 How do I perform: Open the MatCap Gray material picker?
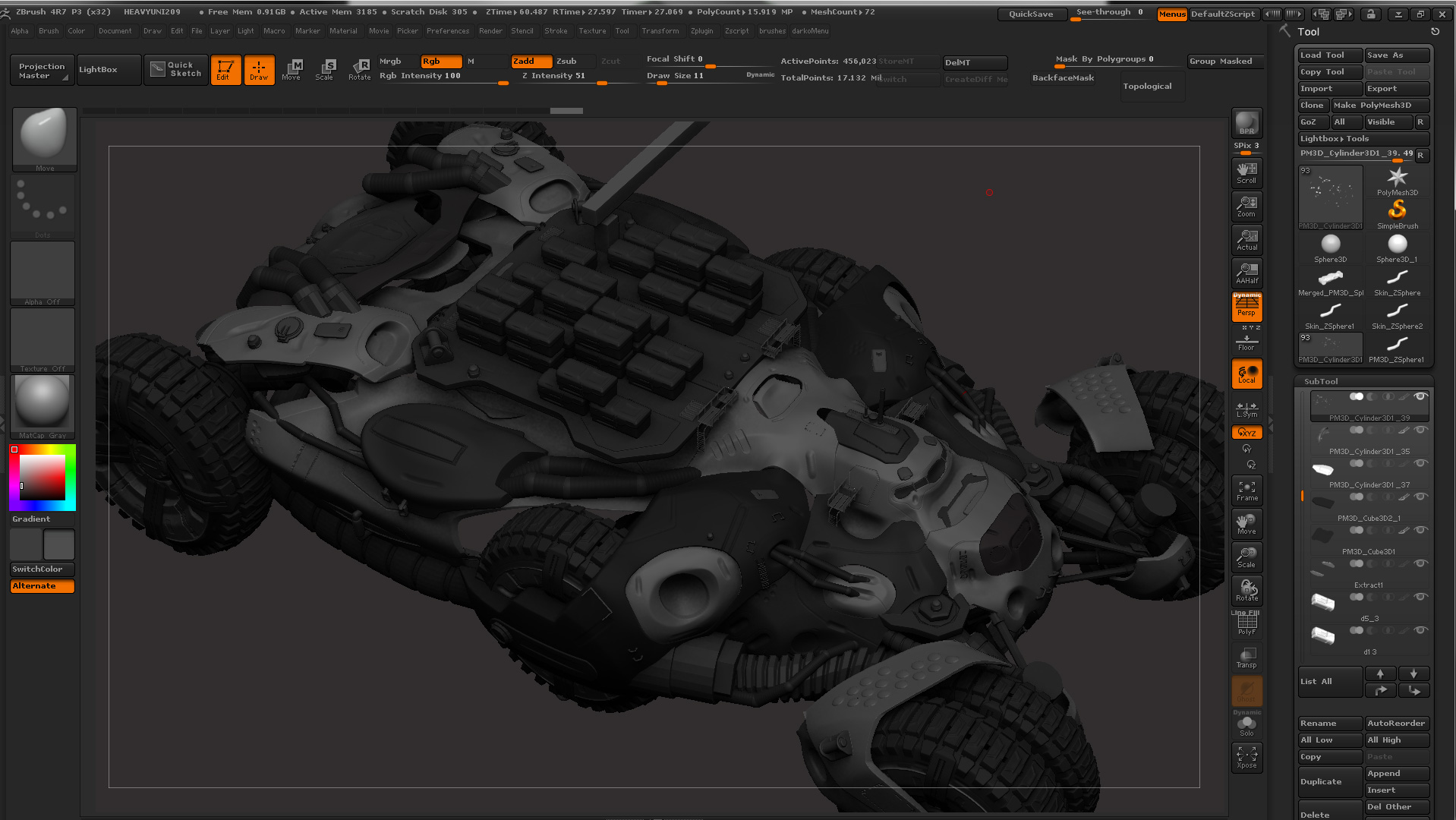click(43, 407)
